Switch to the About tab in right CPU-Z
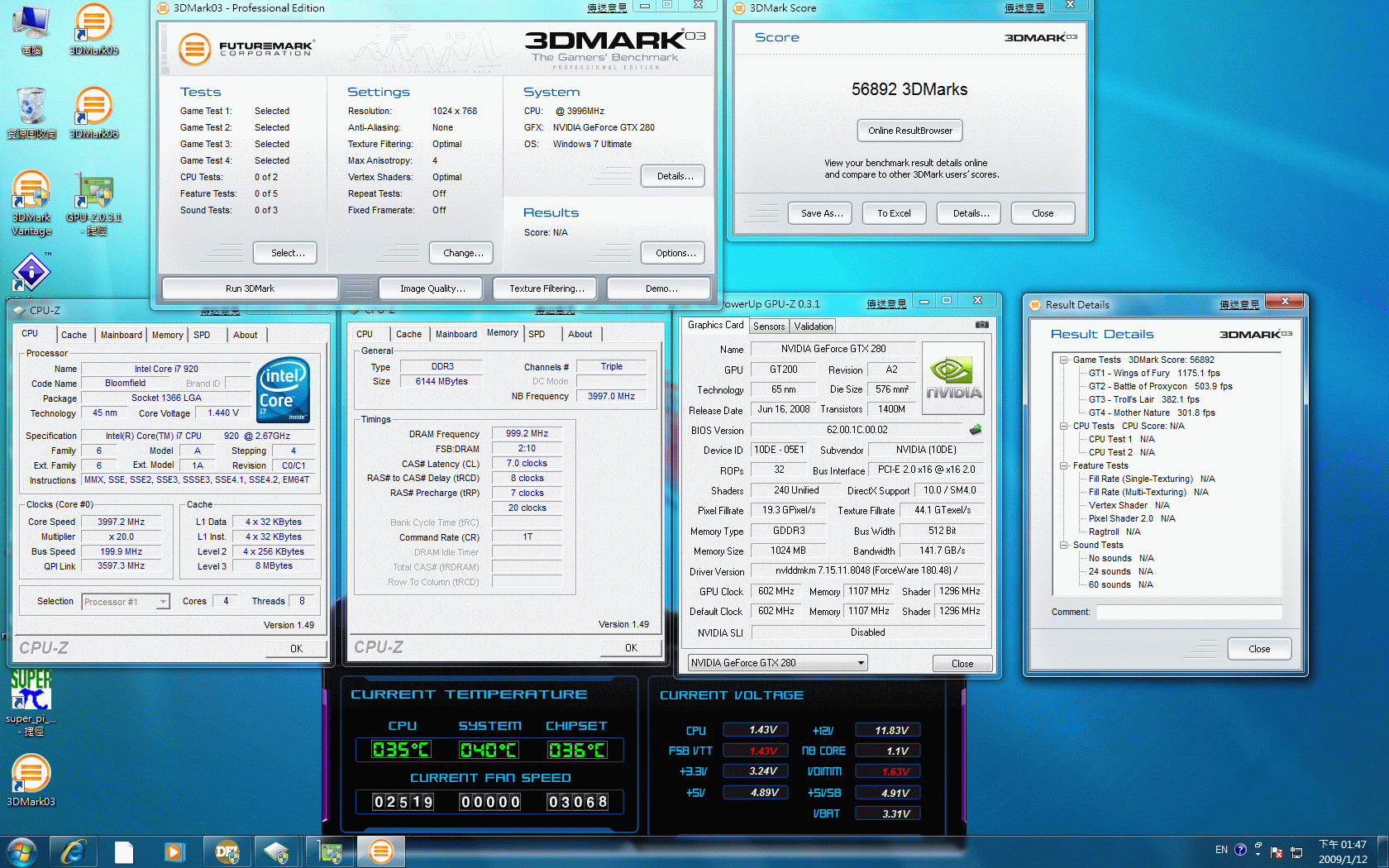 coord(580,334)
